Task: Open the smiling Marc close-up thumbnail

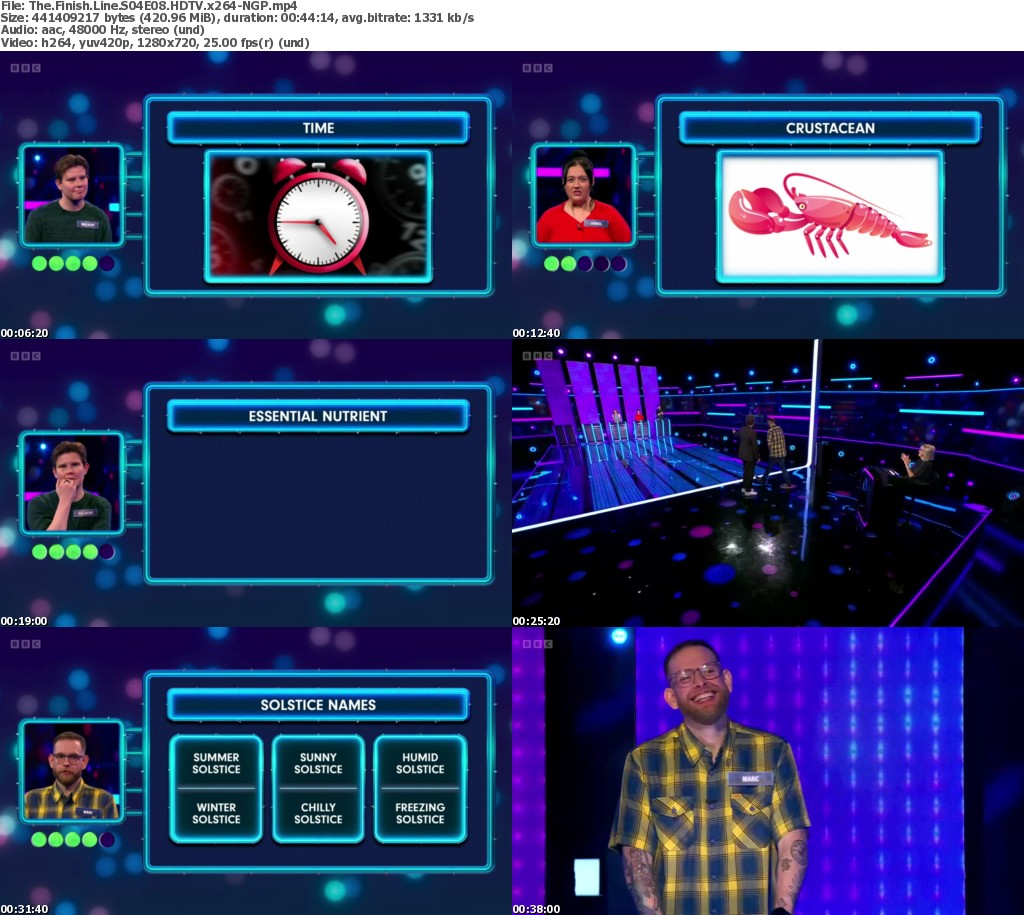Action: [x=768, y=770]
